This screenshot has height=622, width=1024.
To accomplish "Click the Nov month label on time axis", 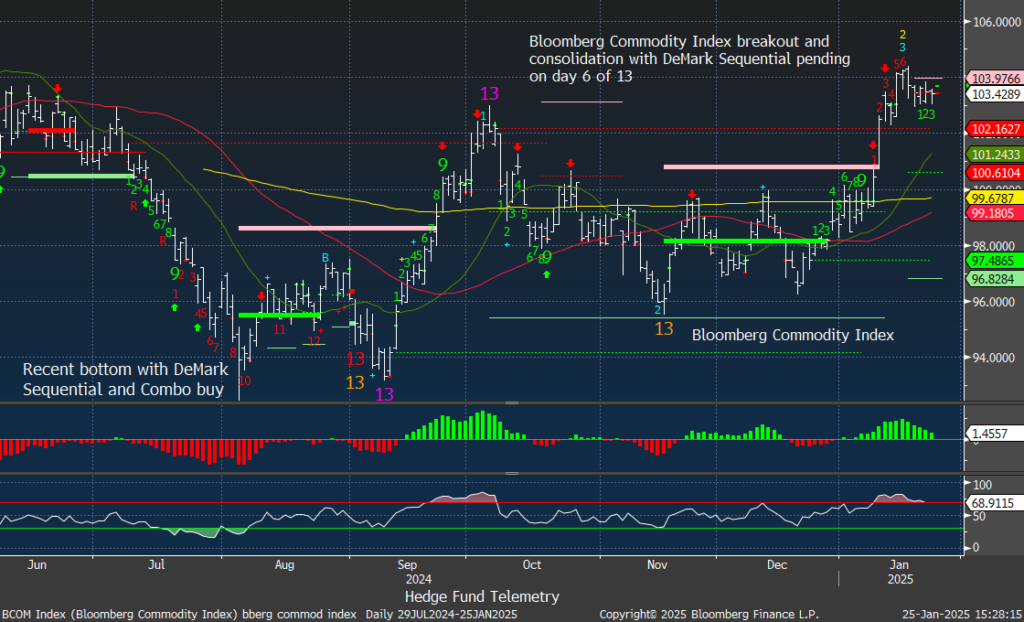I will 656,565.
